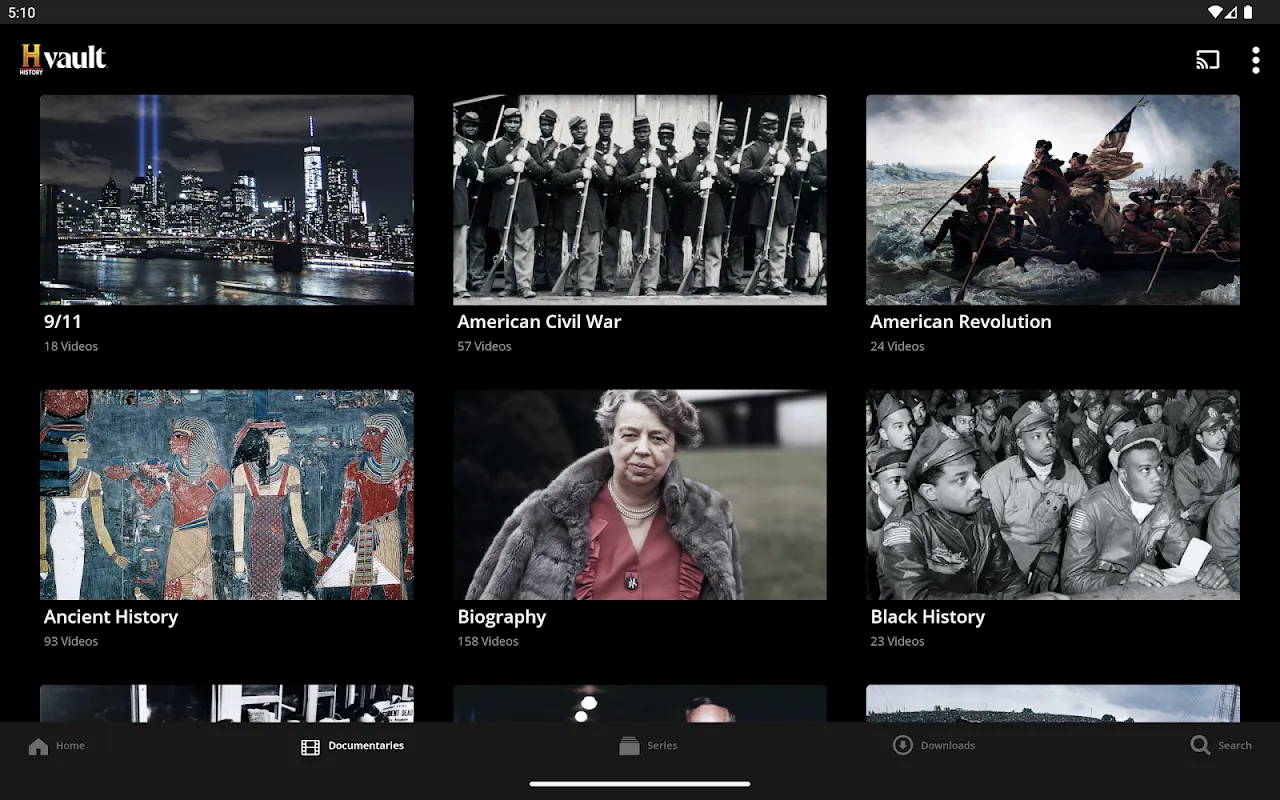Viewport: 1280px width, 800px height.
Task: Tap the 158 Videos count
Action: 488,642
